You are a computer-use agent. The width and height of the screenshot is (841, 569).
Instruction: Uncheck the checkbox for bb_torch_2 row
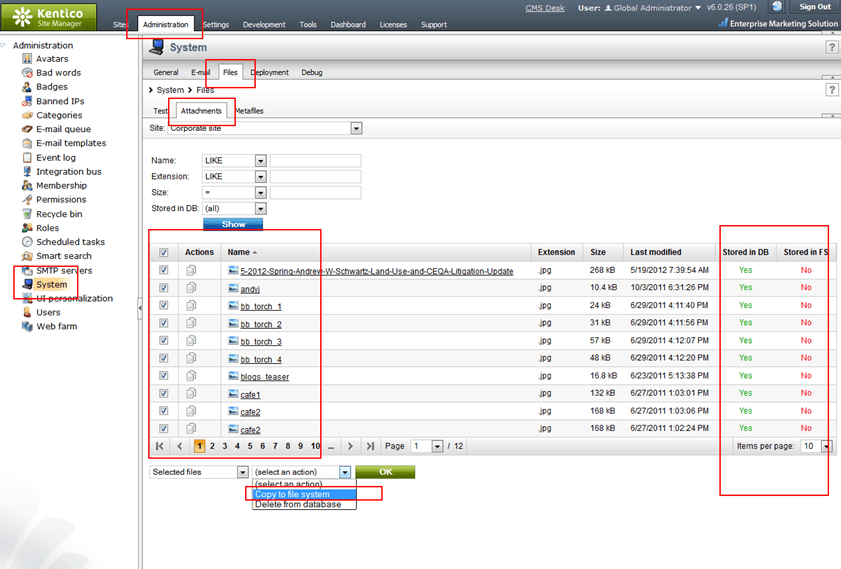coord(164,323)
